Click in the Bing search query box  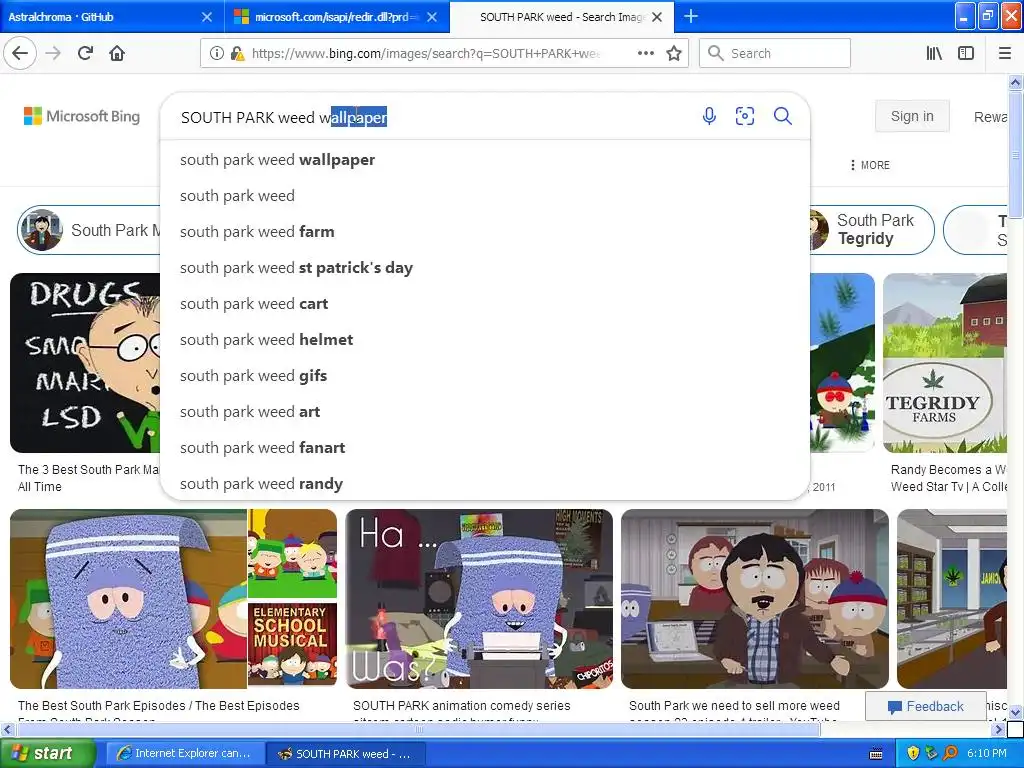coord(431,117)
